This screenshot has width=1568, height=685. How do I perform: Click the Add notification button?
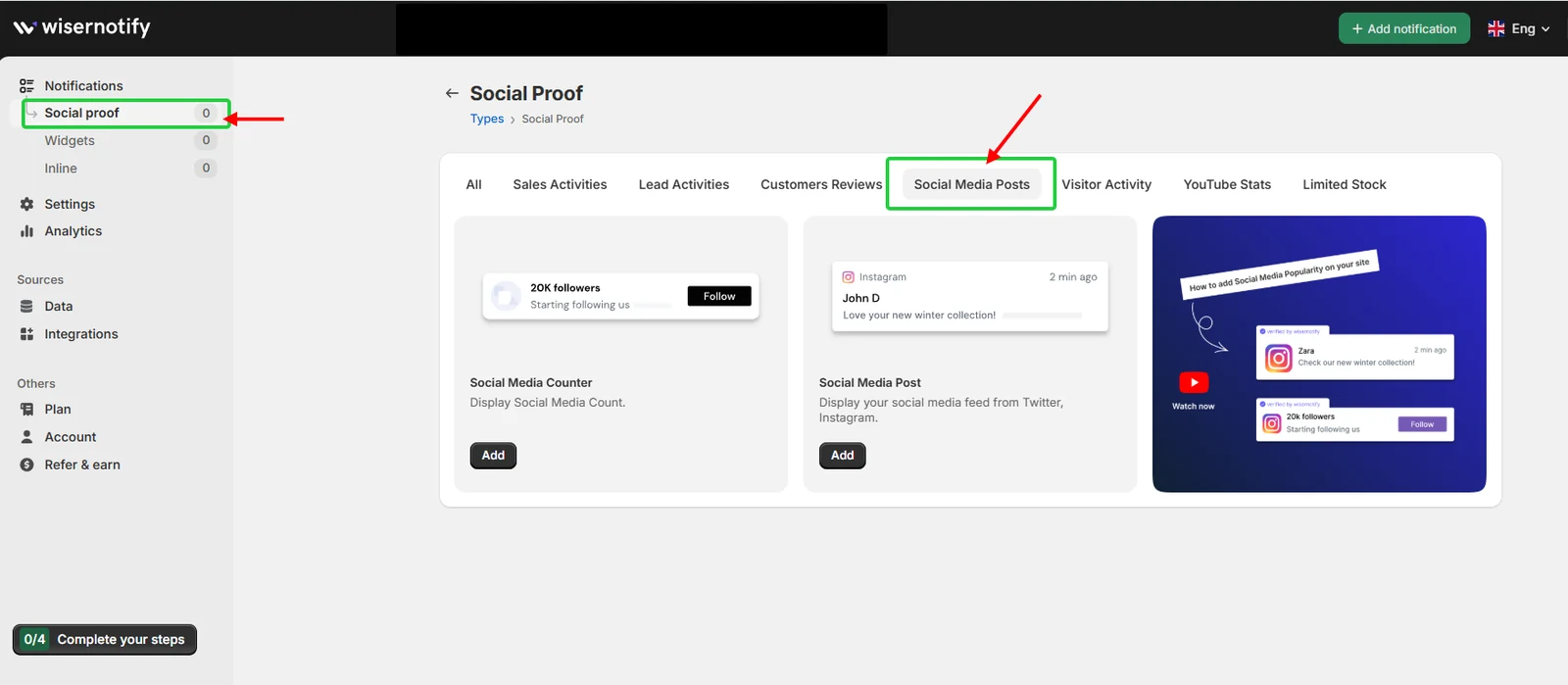click(x=1404, y=28)
